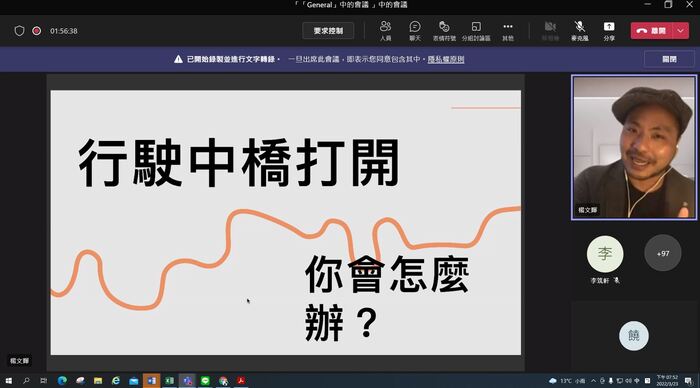Select the presenter's video thumbnail
700x388 pixels.
point(634,147)
